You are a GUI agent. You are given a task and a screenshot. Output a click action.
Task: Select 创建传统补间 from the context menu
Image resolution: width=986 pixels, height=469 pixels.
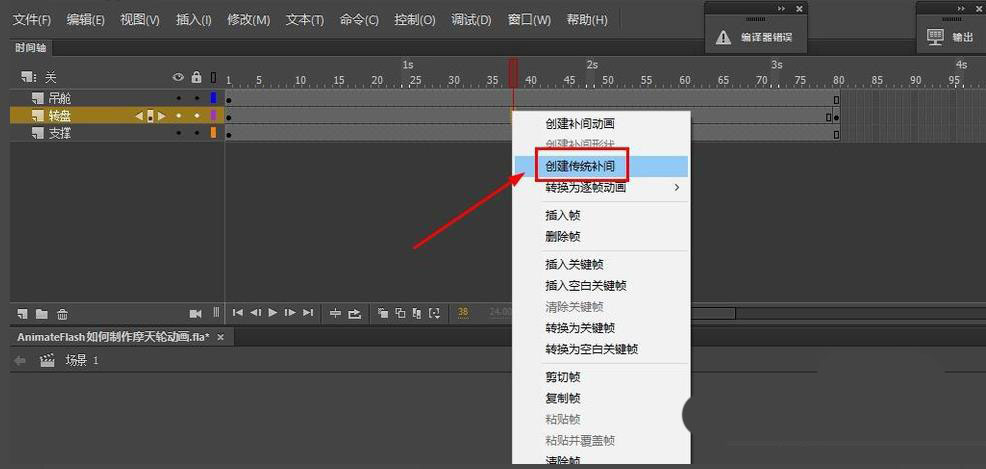pos(580,166)
